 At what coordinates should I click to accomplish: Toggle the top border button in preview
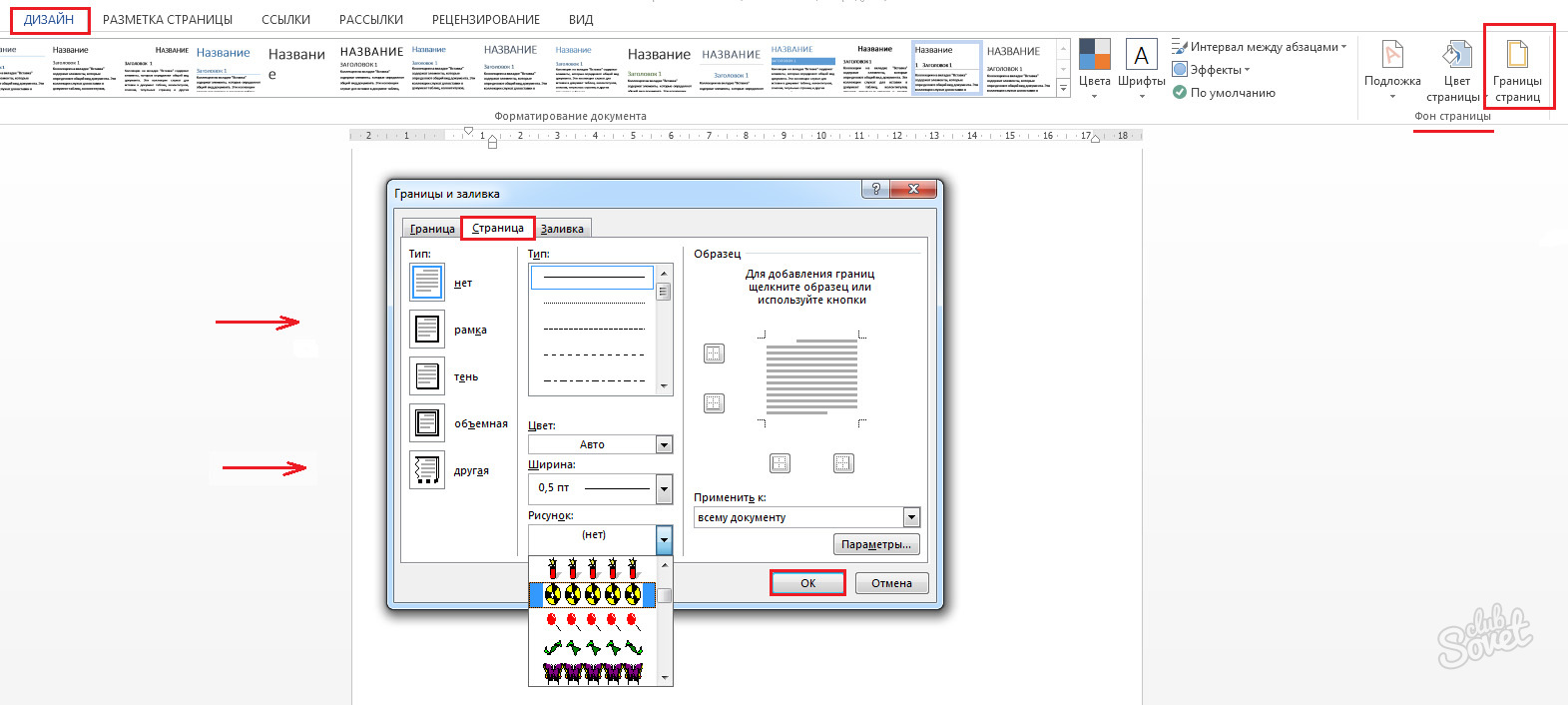[x=714, y=353]
